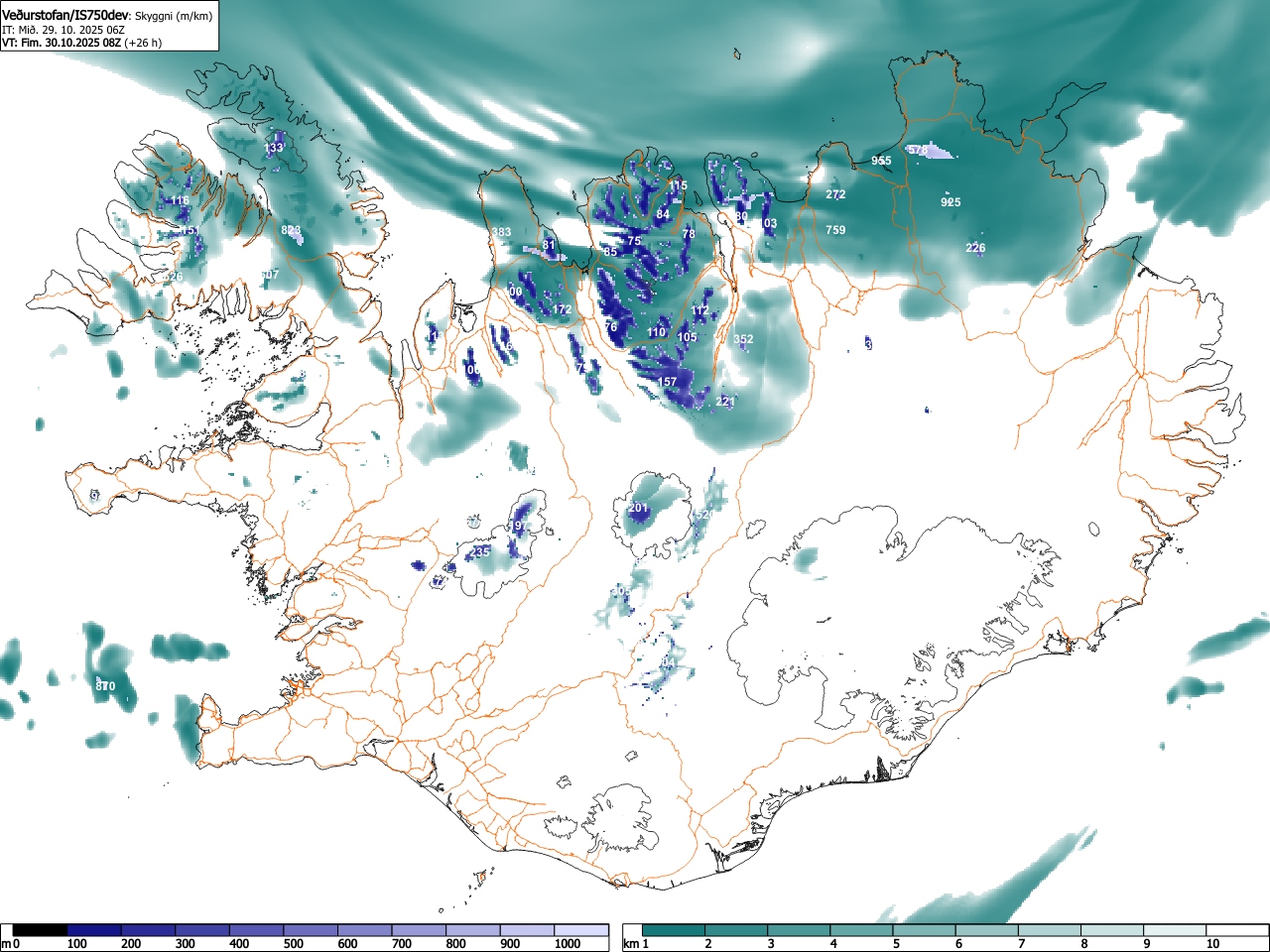The image size is (1270, 952).
Task: Select the valid time line 'VT: Fim. 30.10.2025 08Z (+26 h)'
Action: pos(81,43)
